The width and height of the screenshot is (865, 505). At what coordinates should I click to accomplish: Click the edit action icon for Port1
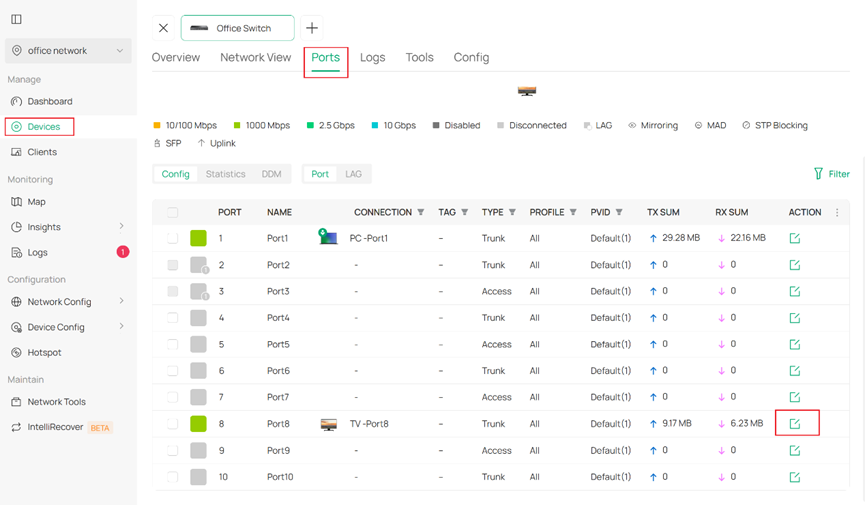click(795, 238)
